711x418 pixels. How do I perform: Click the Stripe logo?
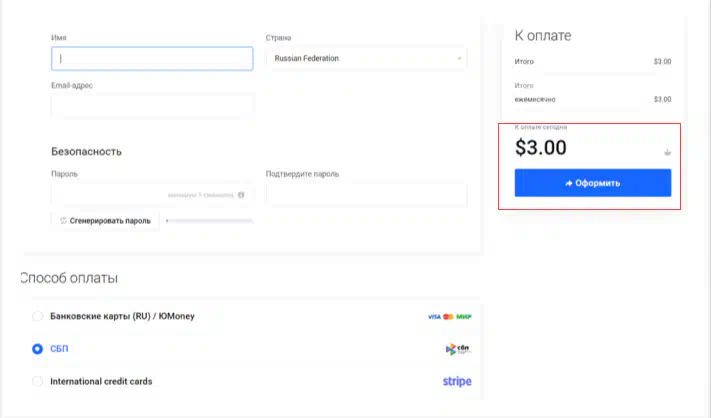pos(457,381)
